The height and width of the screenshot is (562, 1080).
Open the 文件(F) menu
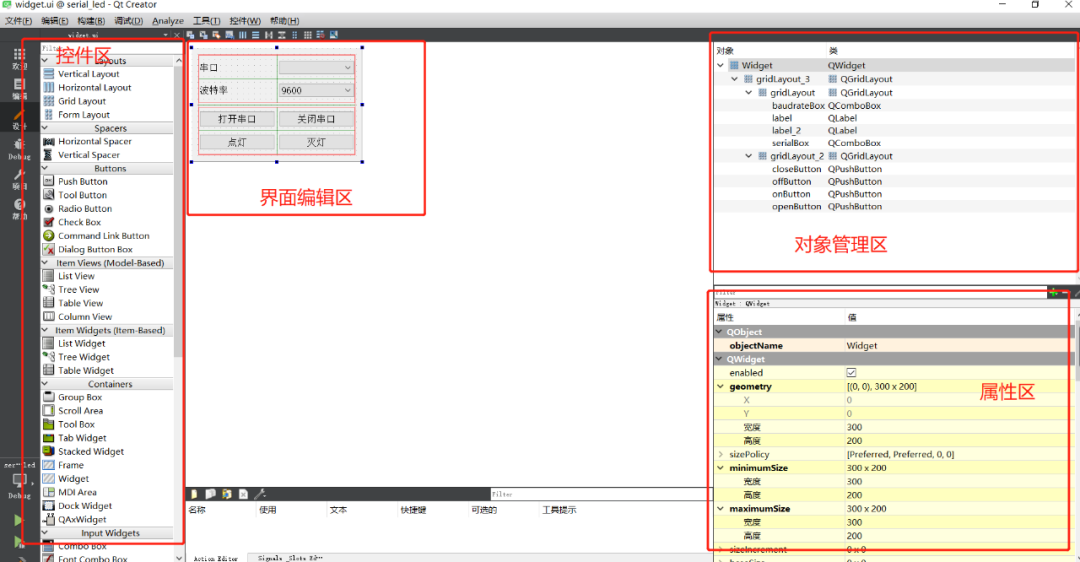click(19, 21)
